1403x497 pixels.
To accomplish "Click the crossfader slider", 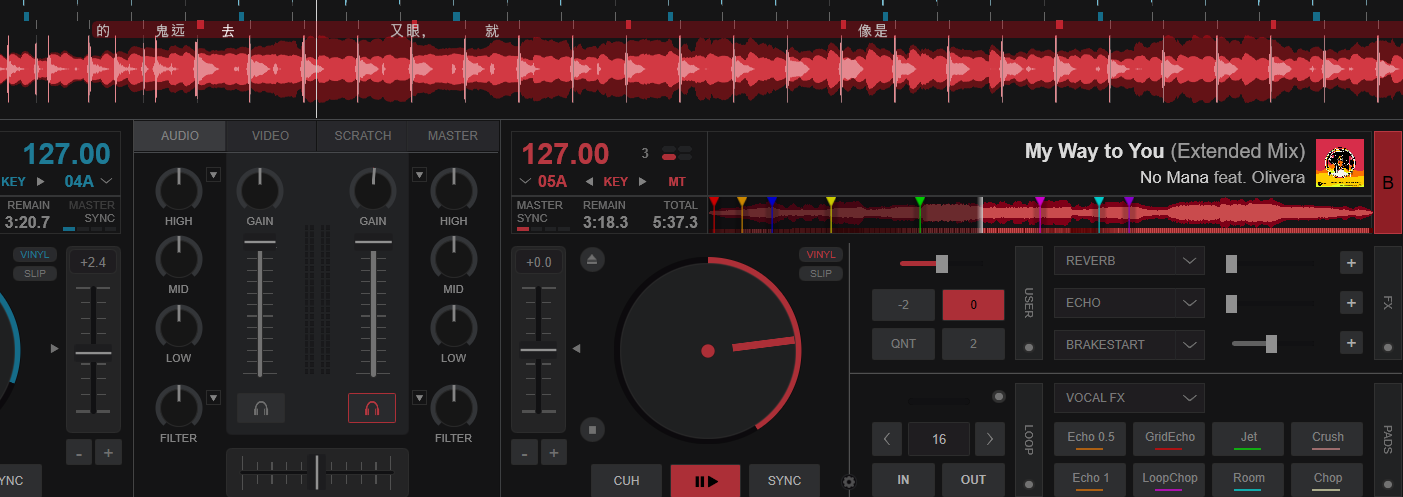I will click(x=318, y=470).
